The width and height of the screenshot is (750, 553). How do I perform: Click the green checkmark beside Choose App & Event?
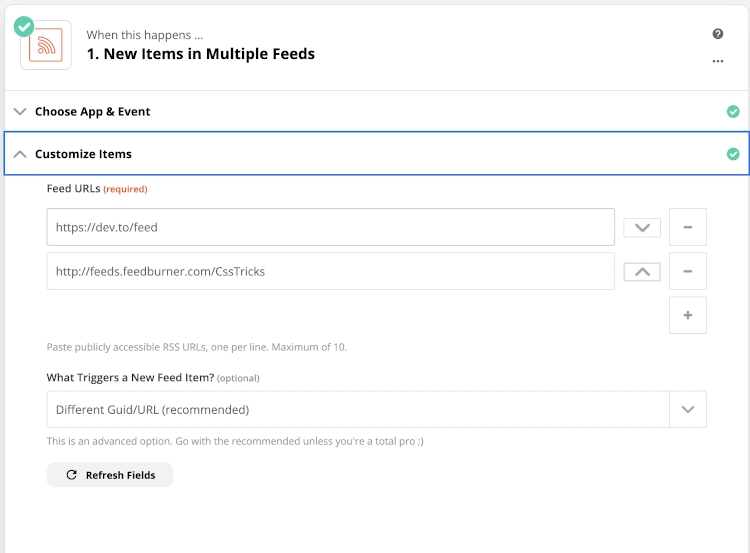[733, 111]
